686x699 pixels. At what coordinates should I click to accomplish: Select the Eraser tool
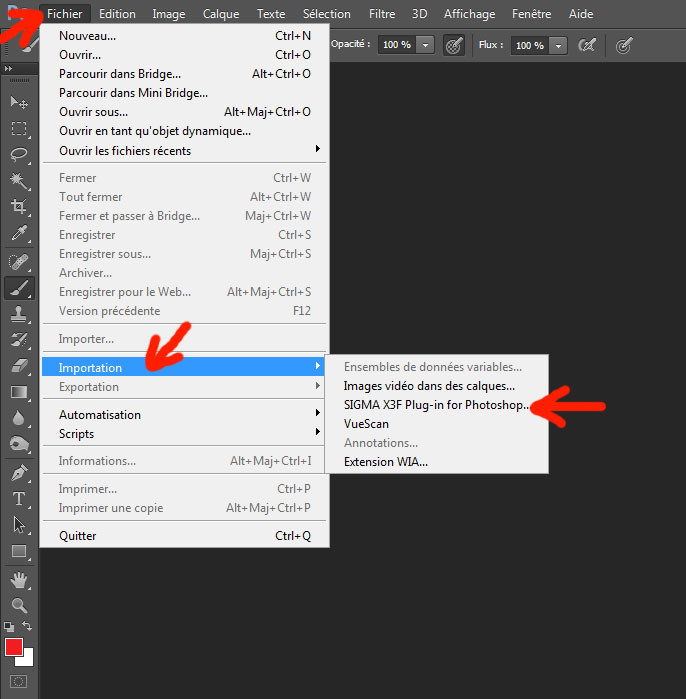point(19,366)
